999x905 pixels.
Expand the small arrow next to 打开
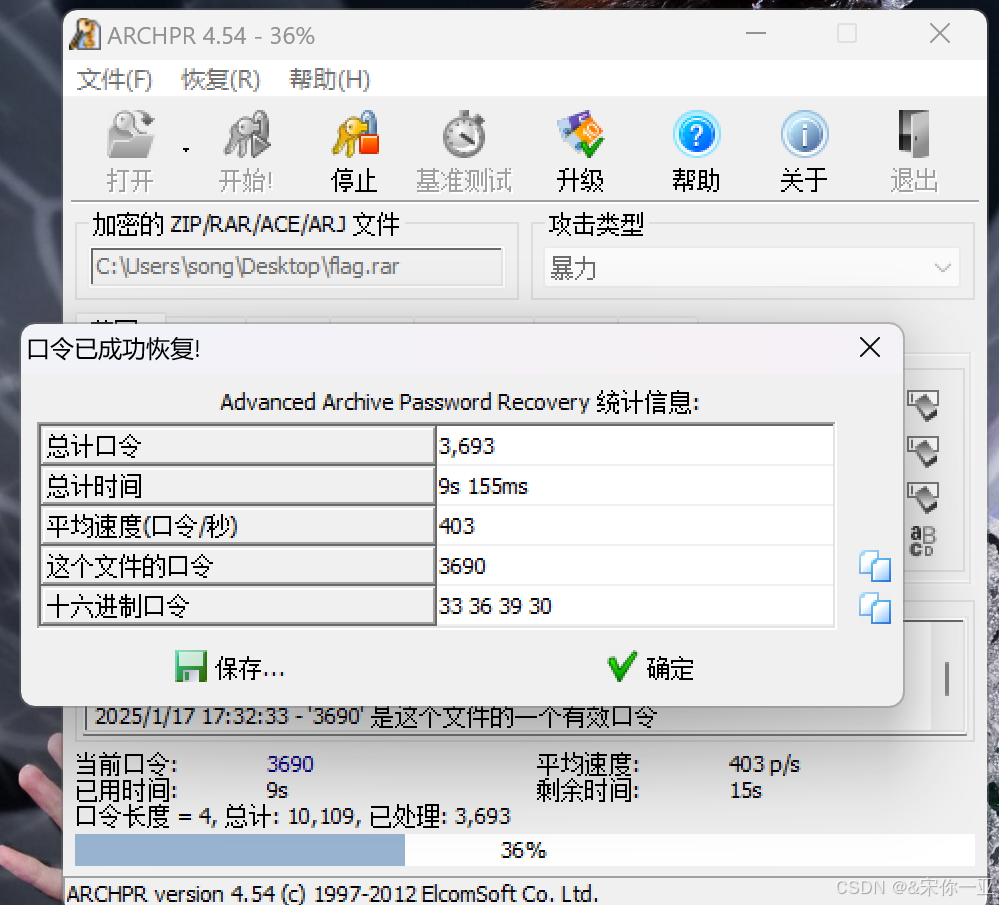tap(185, 150)
